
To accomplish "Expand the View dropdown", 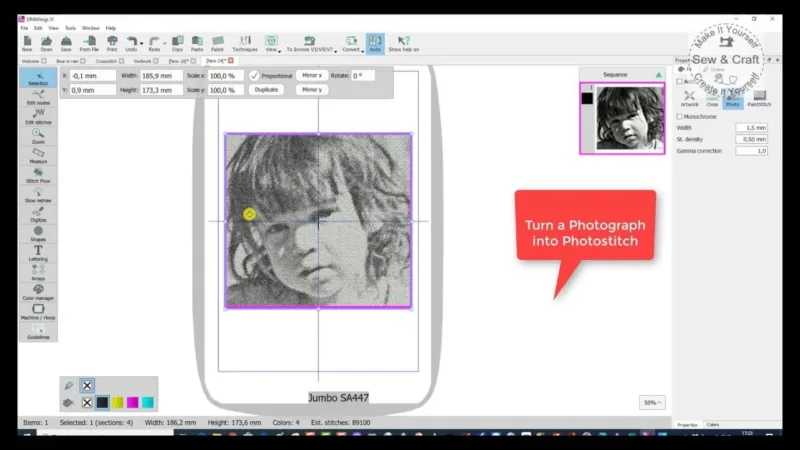I will click(279, 51).
